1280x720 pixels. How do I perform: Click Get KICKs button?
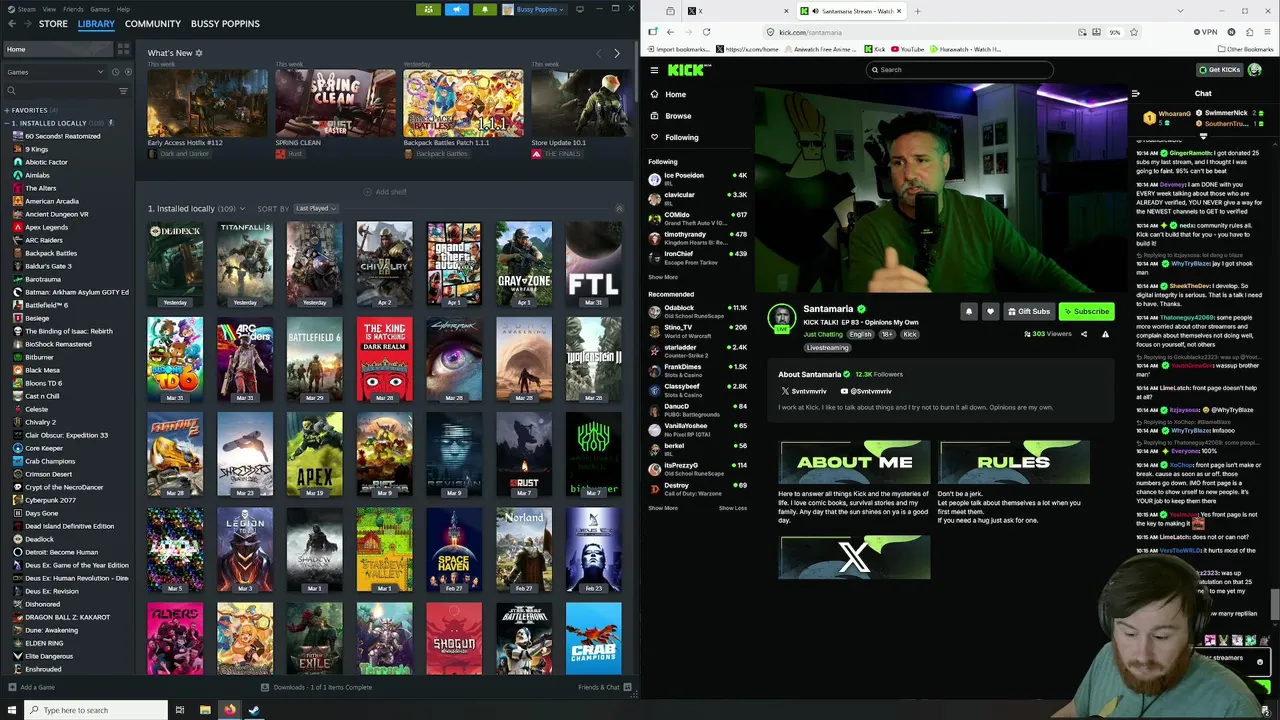[1220, 70]
